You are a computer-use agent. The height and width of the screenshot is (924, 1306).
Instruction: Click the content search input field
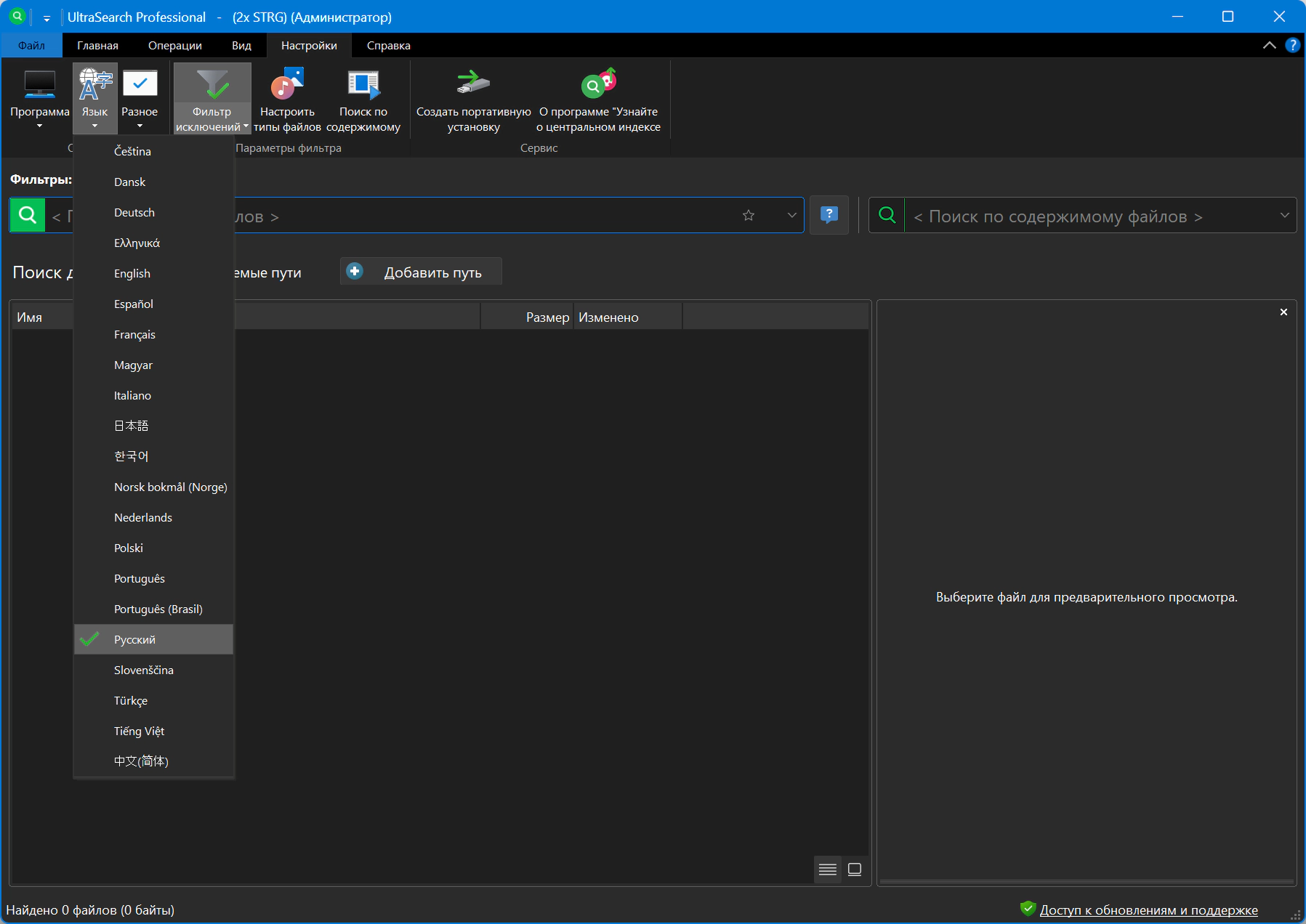[1090, 215]
